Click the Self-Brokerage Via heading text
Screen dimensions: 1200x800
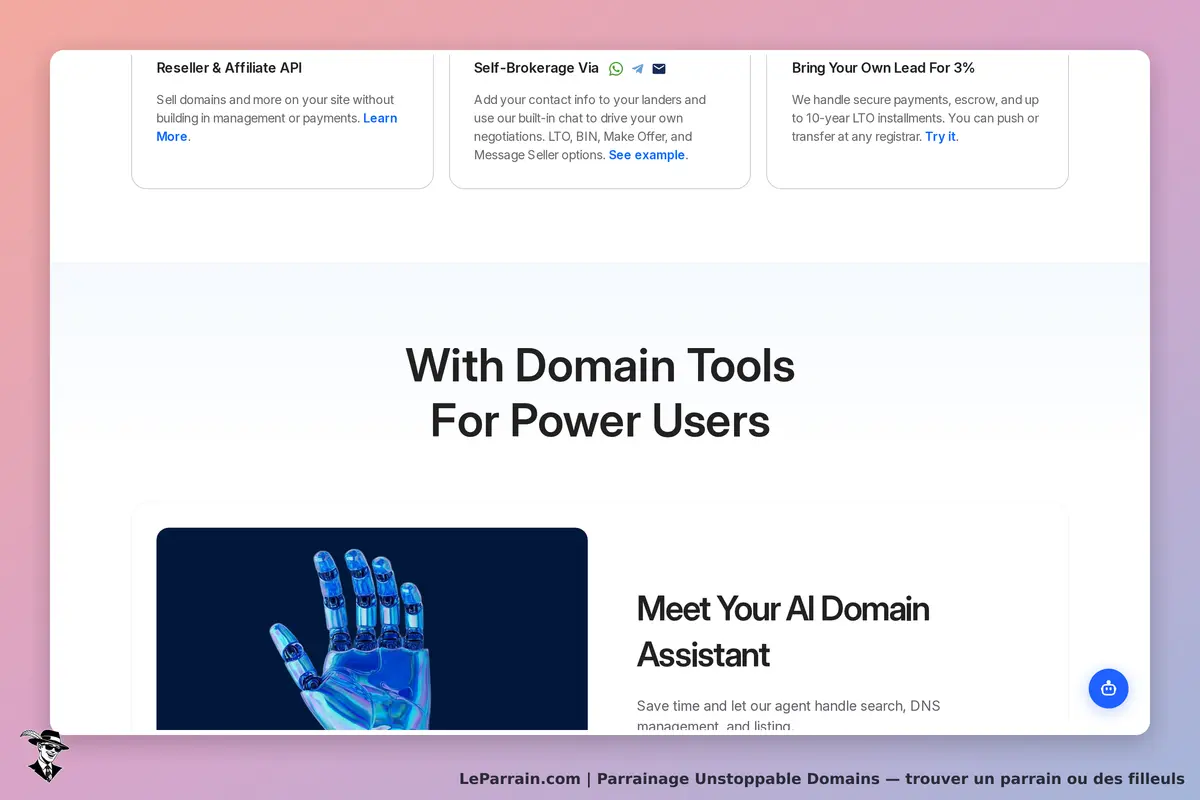coord(536,68)
